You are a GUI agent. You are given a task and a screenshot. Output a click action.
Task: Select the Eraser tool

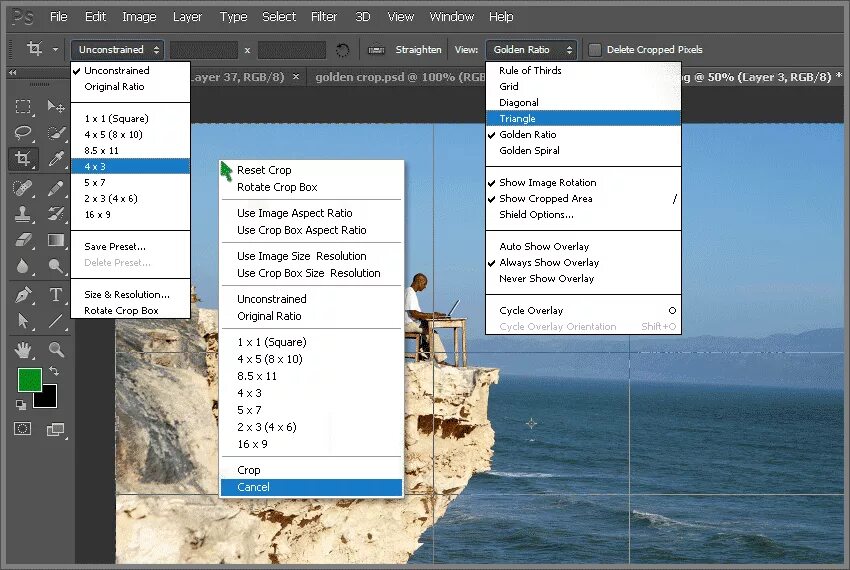pos(23,240)
